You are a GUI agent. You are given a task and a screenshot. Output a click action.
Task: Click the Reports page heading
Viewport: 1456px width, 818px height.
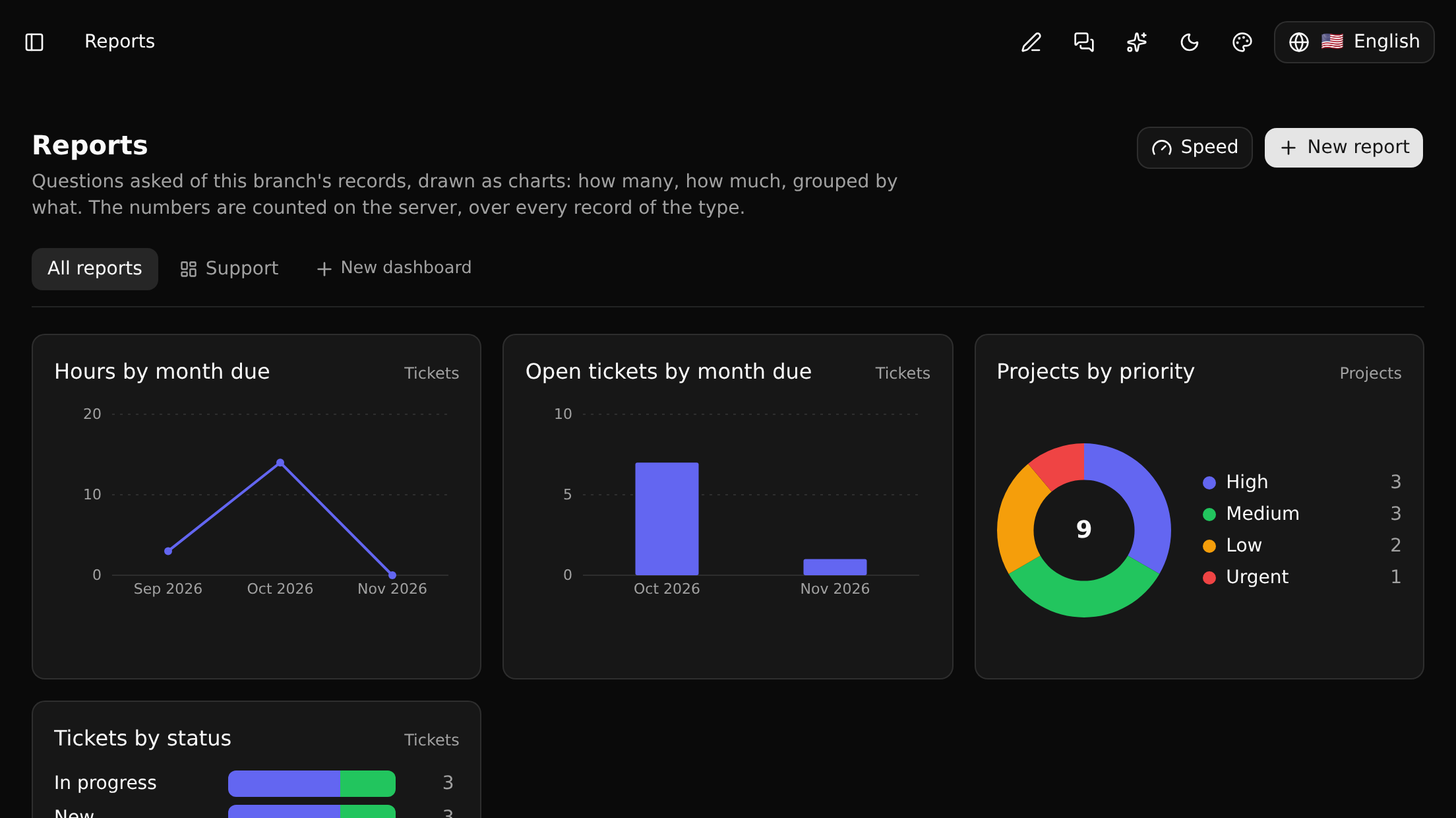(x=90, y=145)
